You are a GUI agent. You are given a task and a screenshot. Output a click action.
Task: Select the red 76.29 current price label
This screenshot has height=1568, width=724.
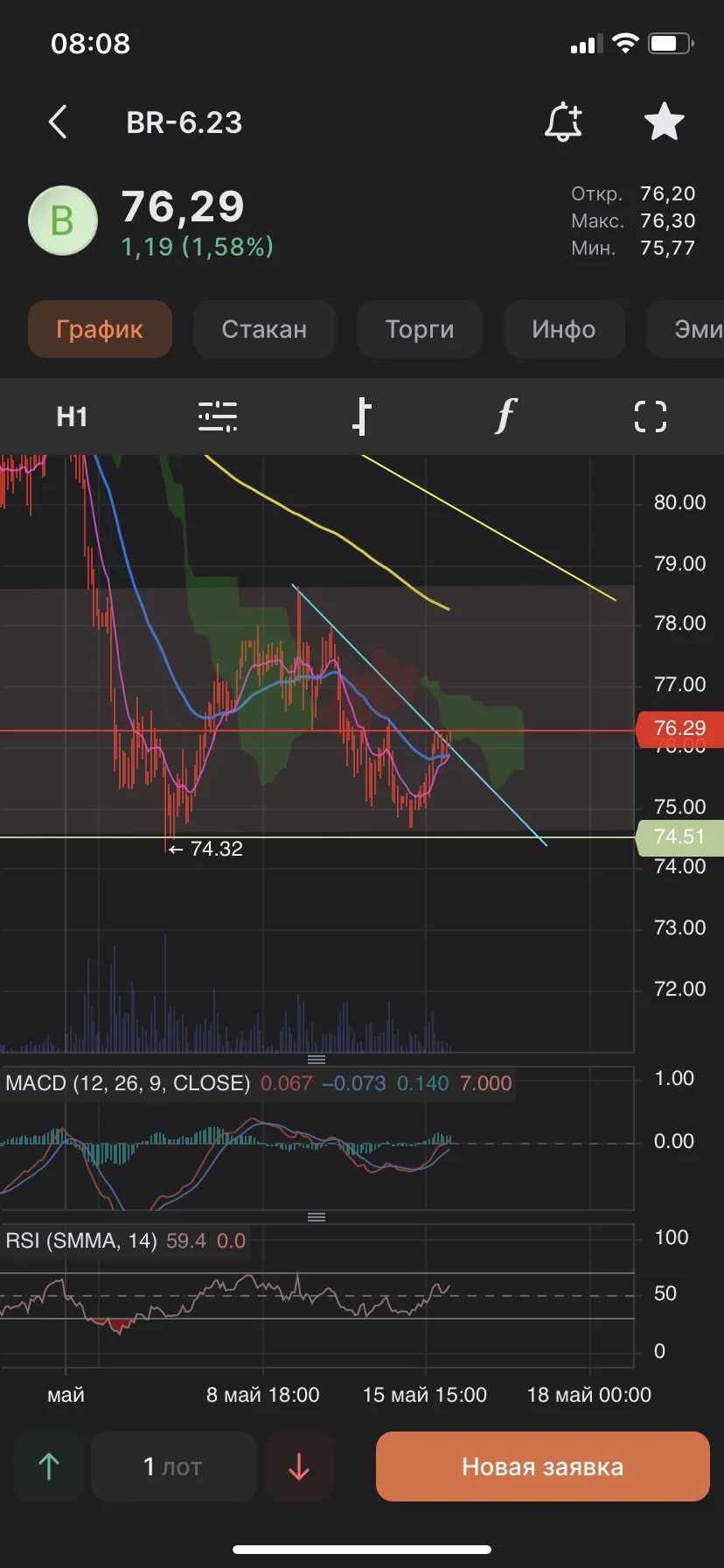(x=679, y=728)
